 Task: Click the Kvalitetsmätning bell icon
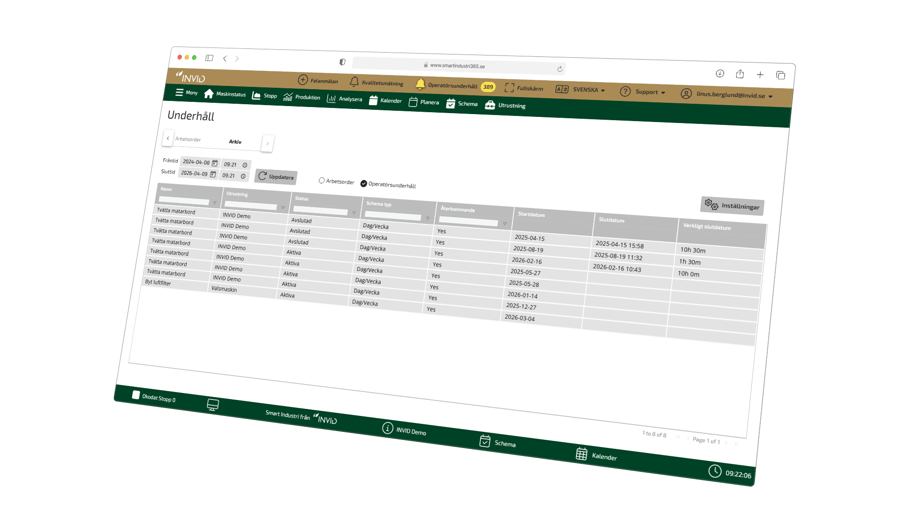click(354, 82)
